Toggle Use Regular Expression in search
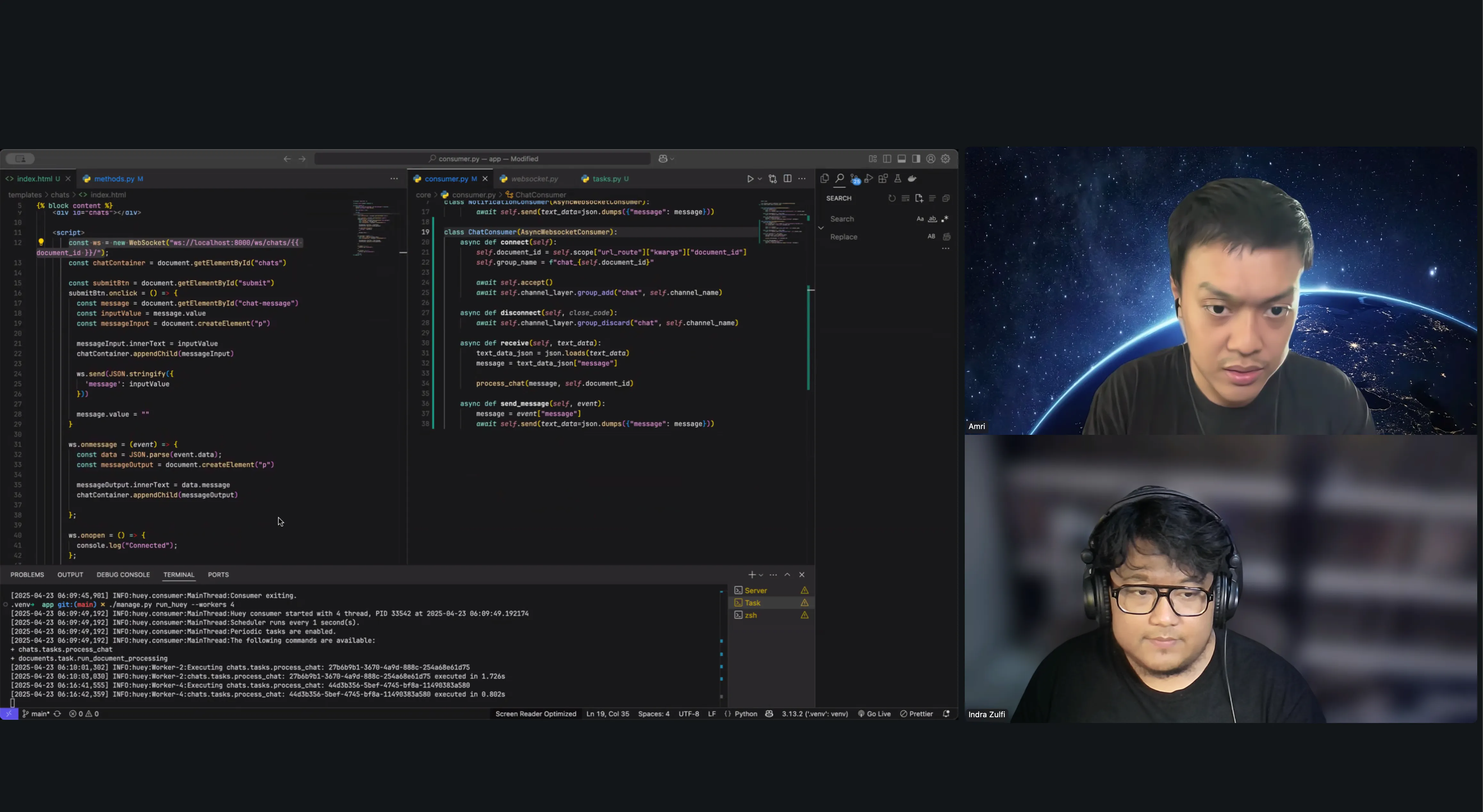This screenshot has height=812, width=1483. (x=945, y=219)
